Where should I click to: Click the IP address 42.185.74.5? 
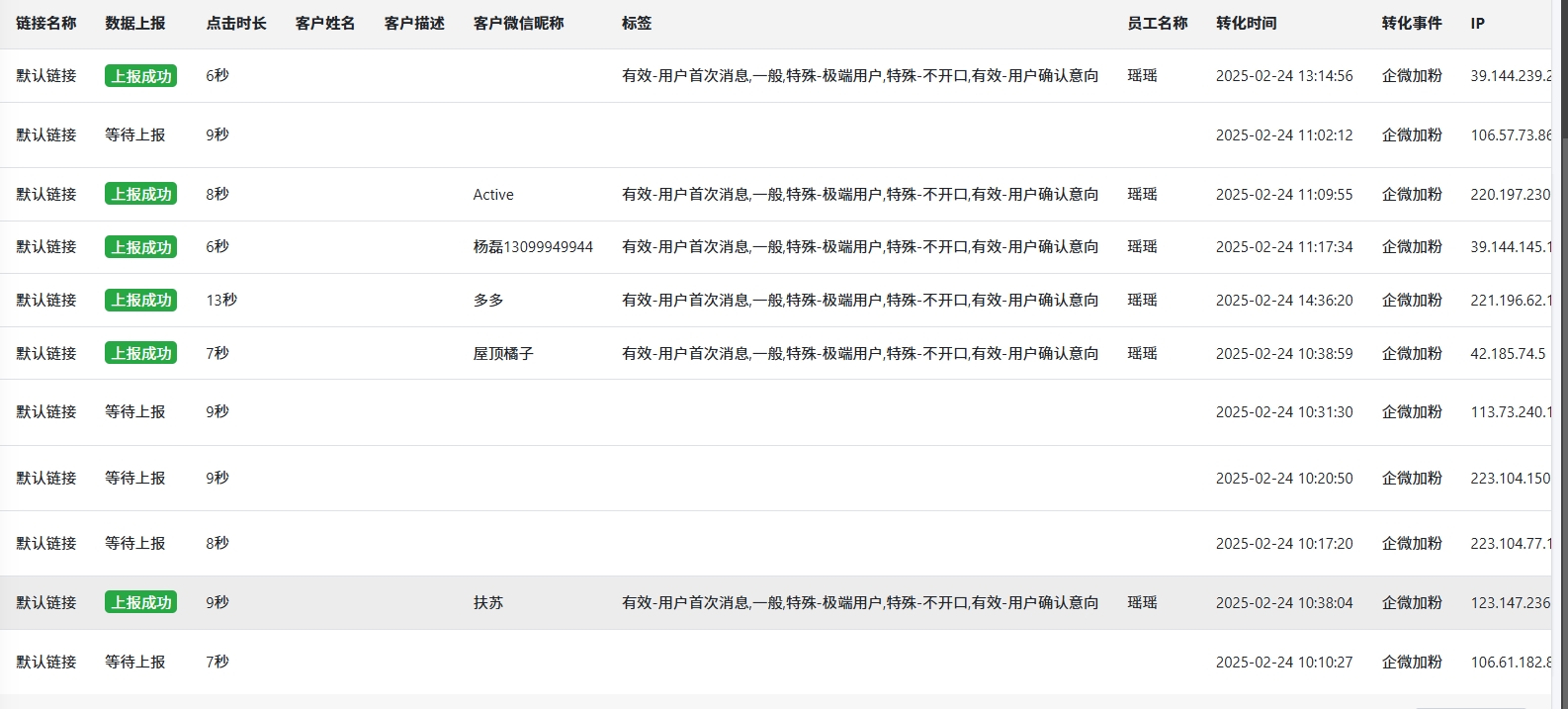click(1508, 353)
